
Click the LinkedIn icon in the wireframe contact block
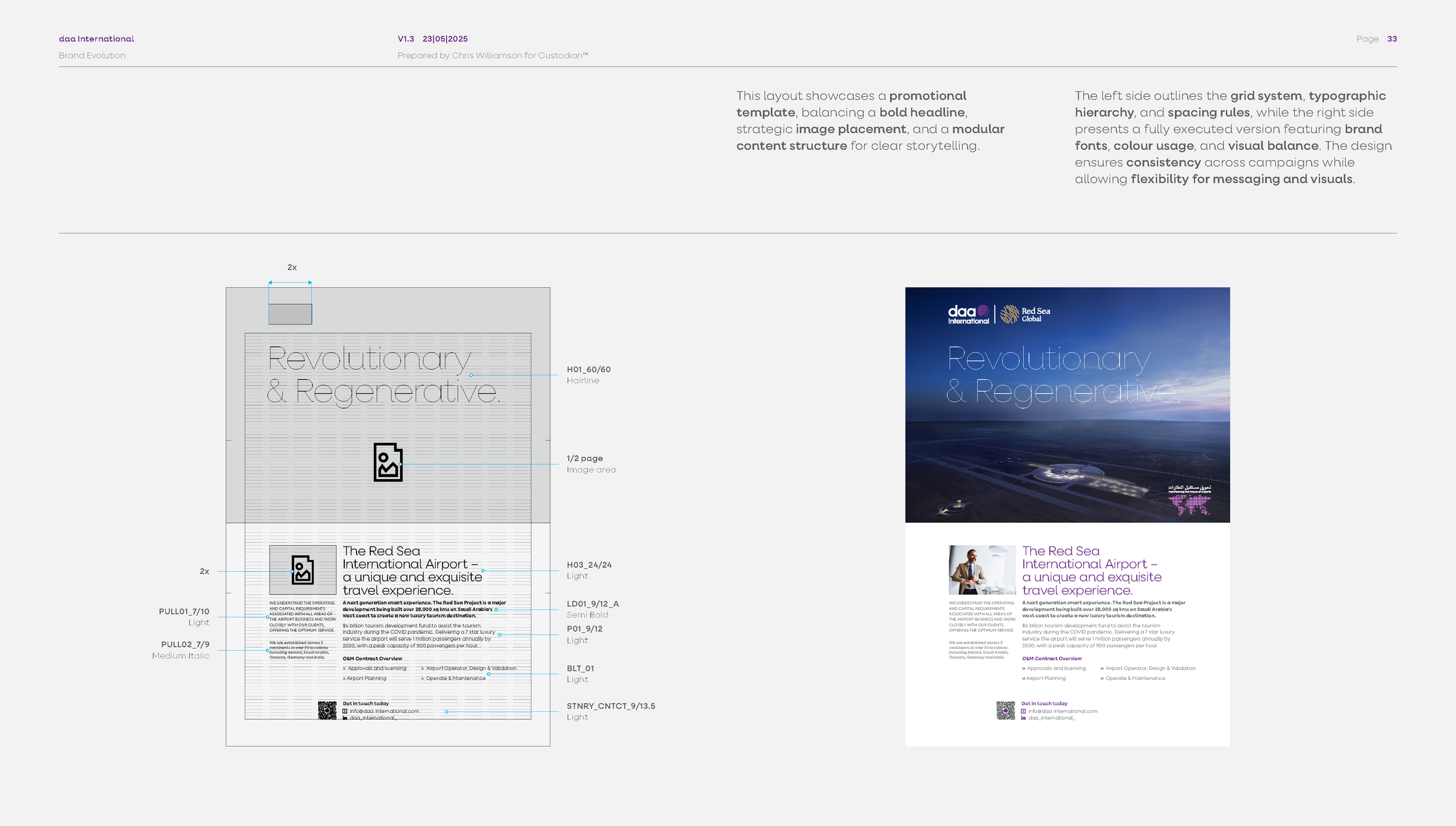point(345,718)
